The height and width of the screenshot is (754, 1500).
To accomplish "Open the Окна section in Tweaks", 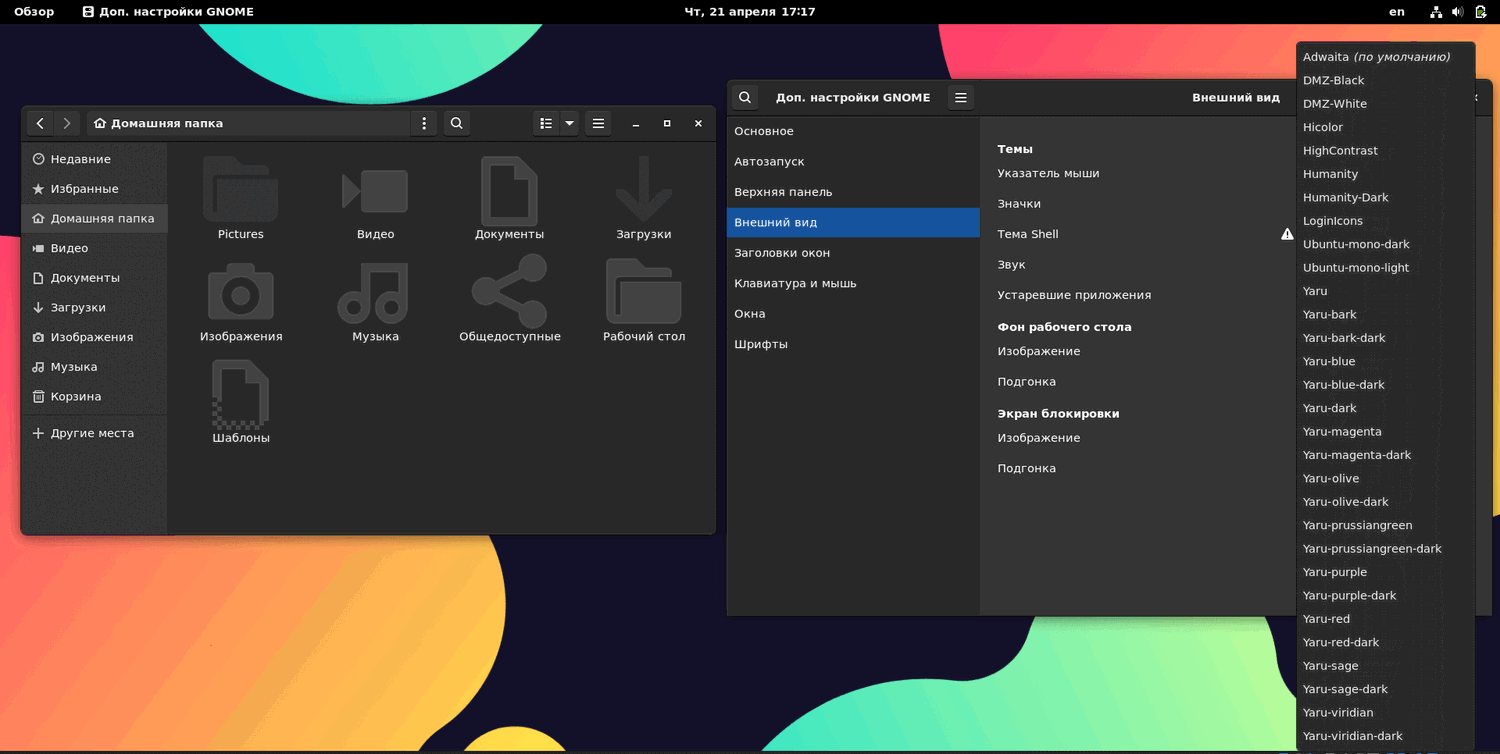I will click(x=853, y=314).
